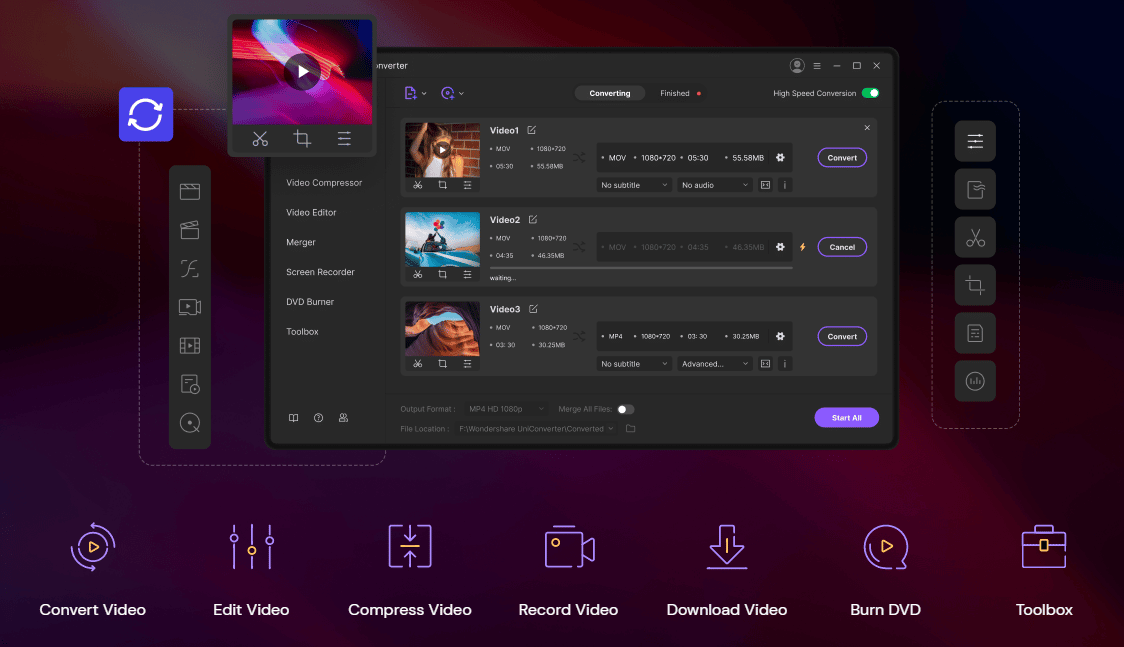Disable the High Speed Conversion toggle
This screenshot has height=647, width=1124.
coord(870,93)
